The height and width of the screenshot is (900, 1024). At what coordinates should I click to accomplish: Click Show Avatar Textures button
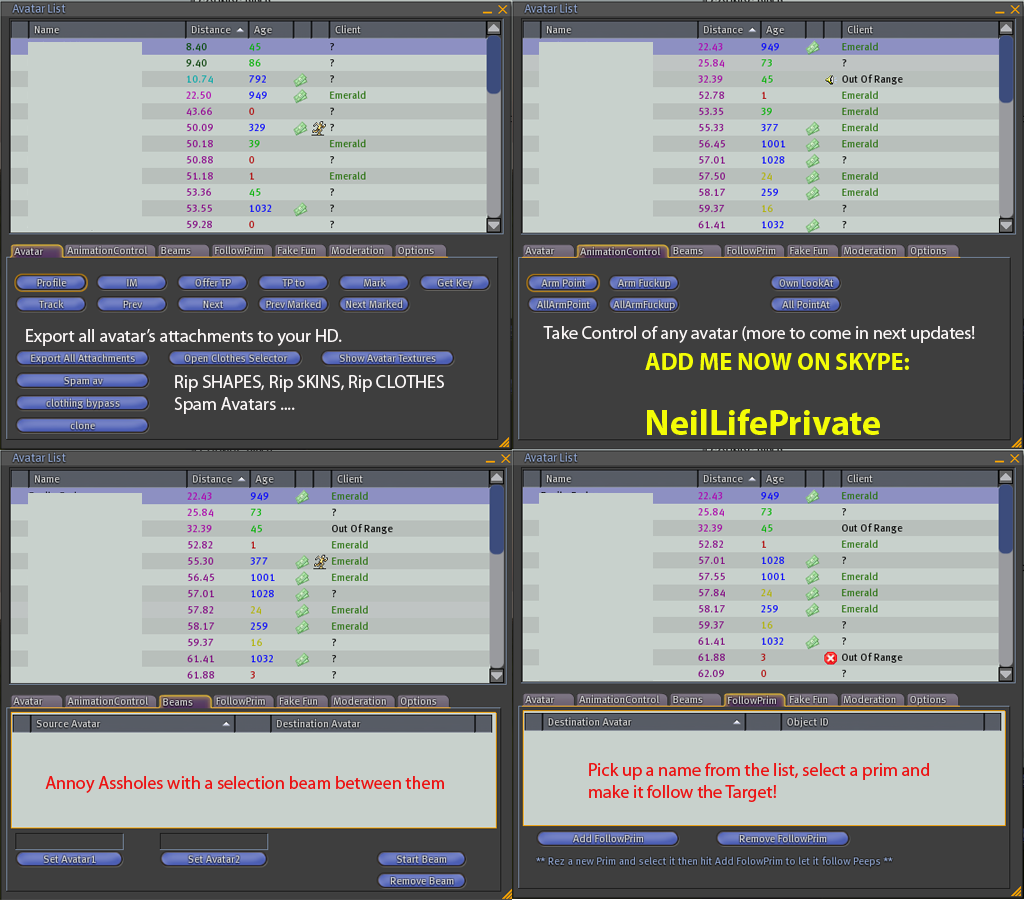pyautogui.click(x=387, y=358)
